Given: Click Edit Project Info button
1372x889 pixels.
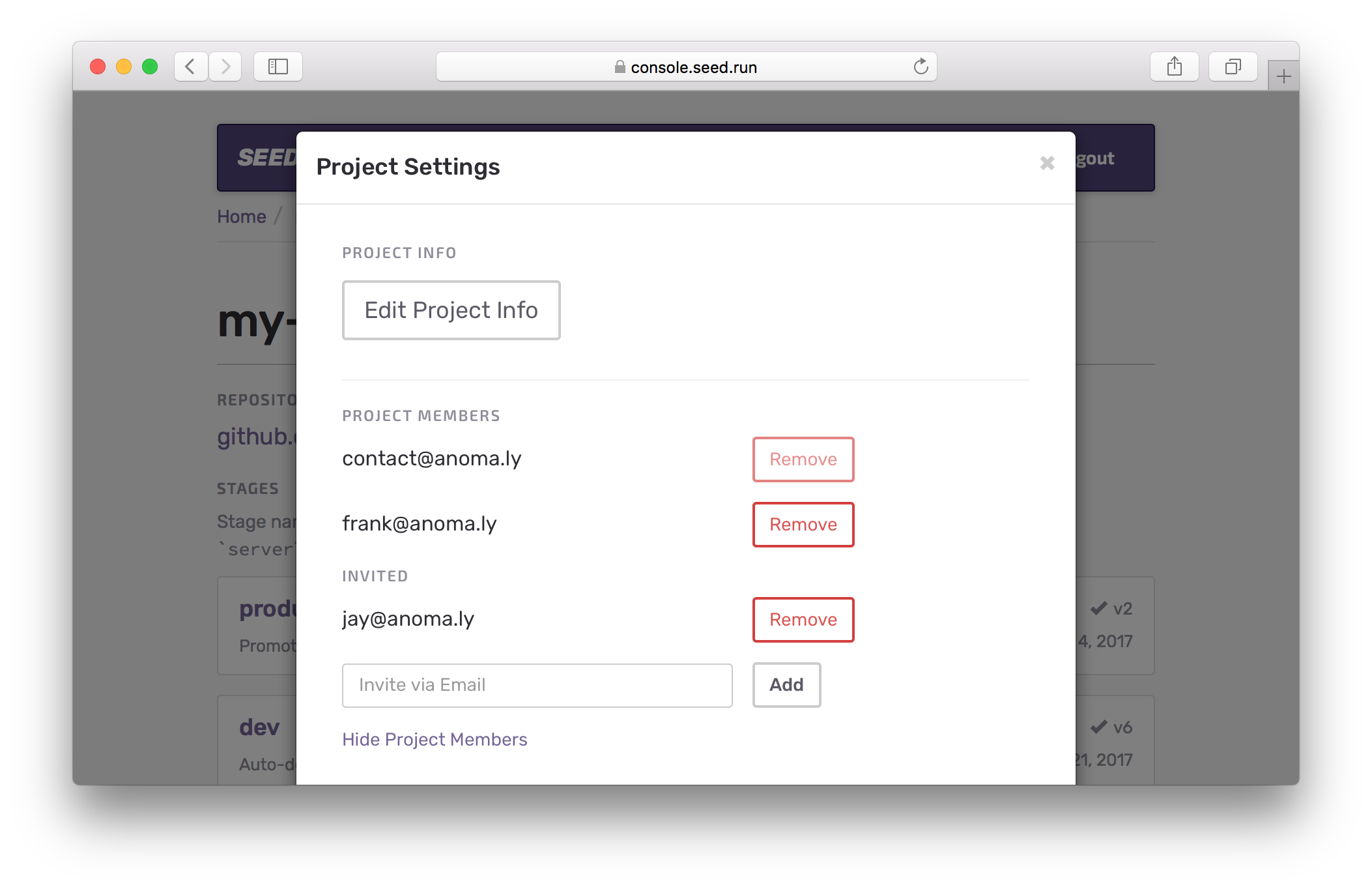Looking at the screenshot, I should pos(451,310).
